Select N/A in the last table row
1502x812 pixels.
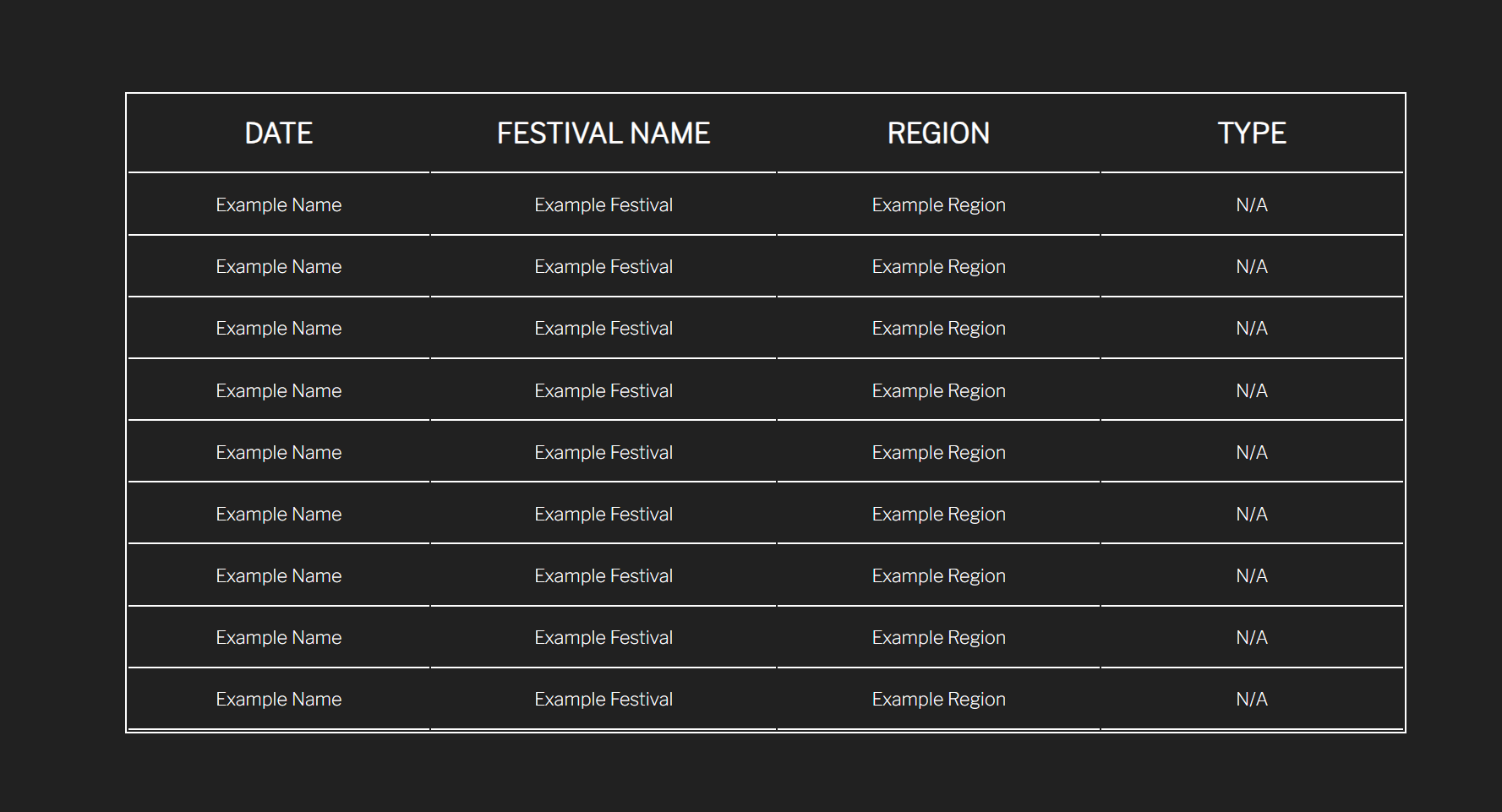(x=1252, y=700)
